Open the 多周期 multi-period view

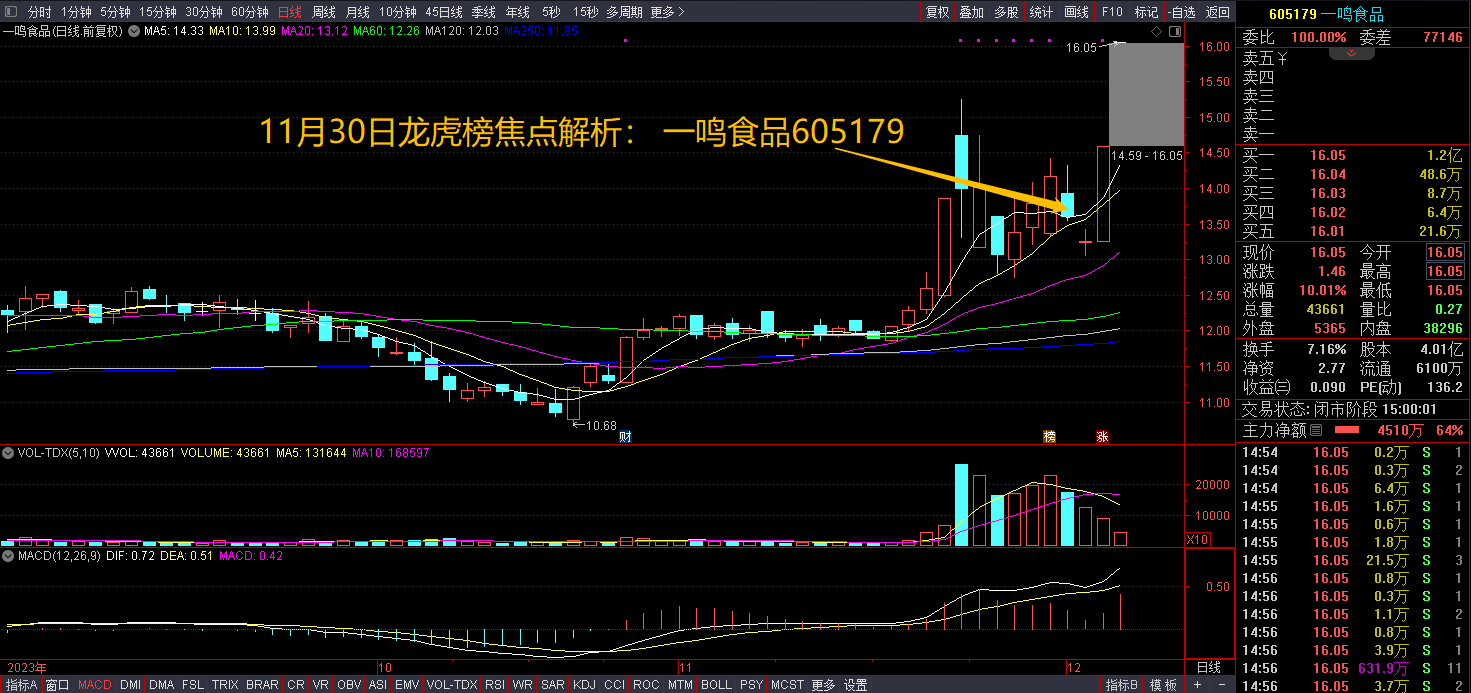pyautogui.click(x=624, y=12)
